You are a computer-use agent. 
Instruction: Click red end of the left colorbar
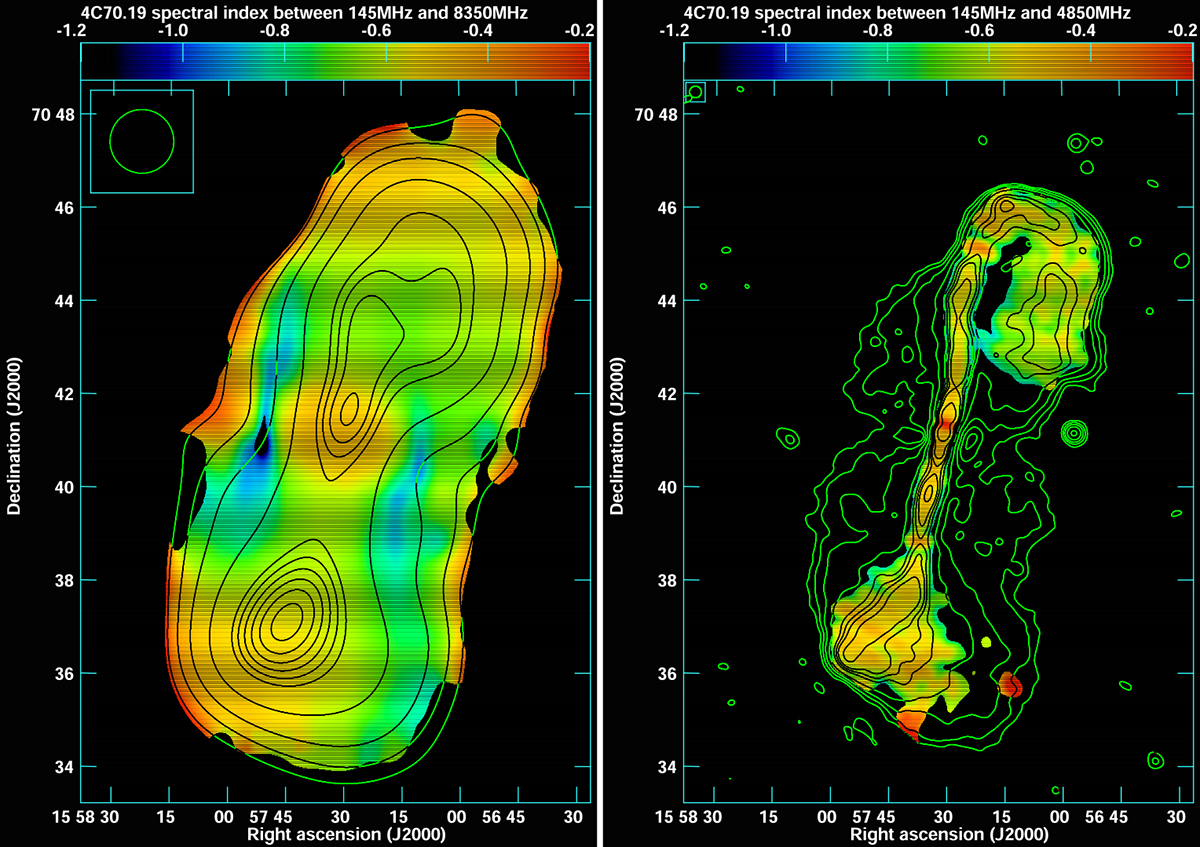coord(580,62)
